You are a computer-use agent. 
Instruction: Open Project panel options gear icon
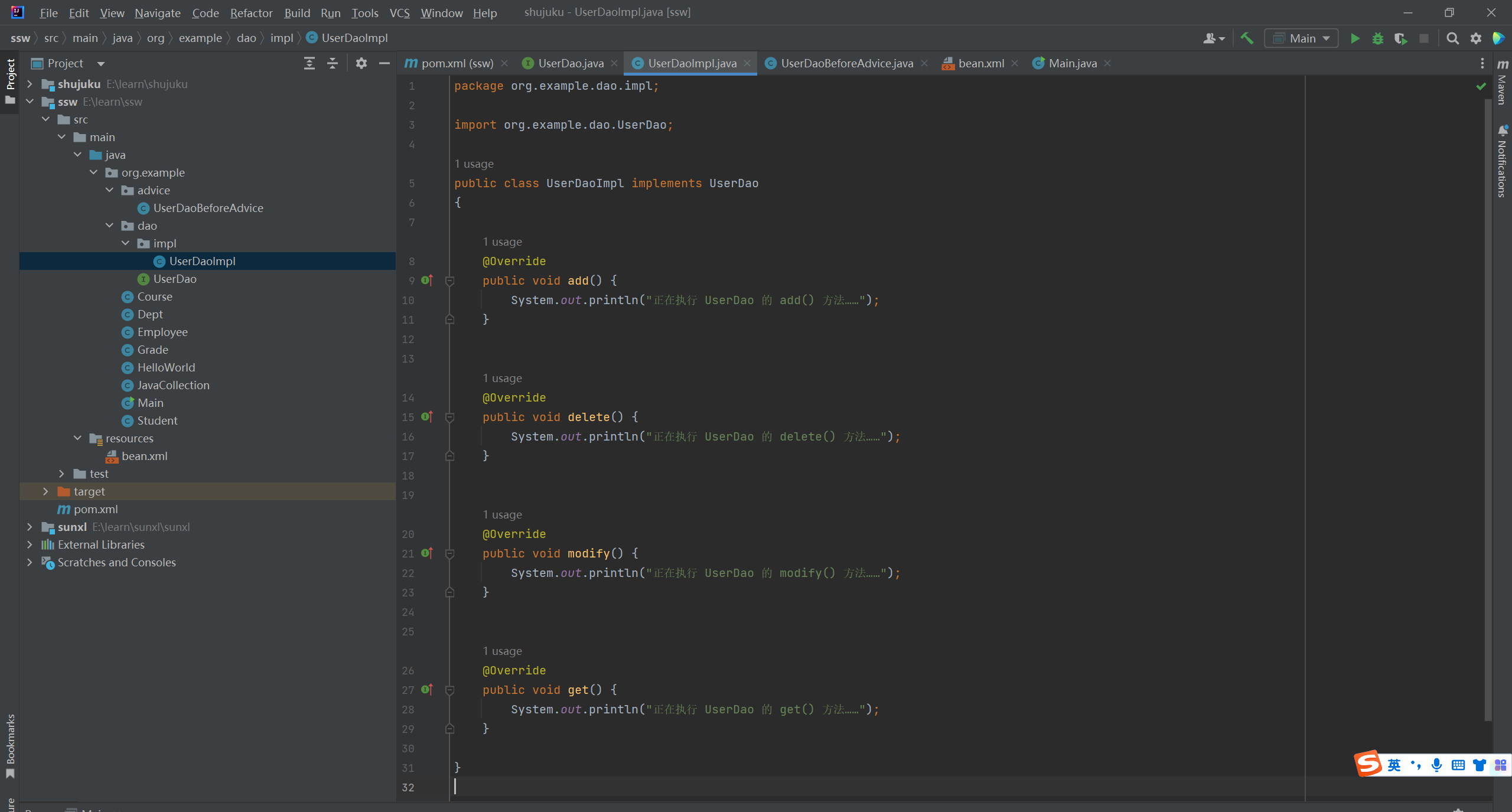(361, 63)
